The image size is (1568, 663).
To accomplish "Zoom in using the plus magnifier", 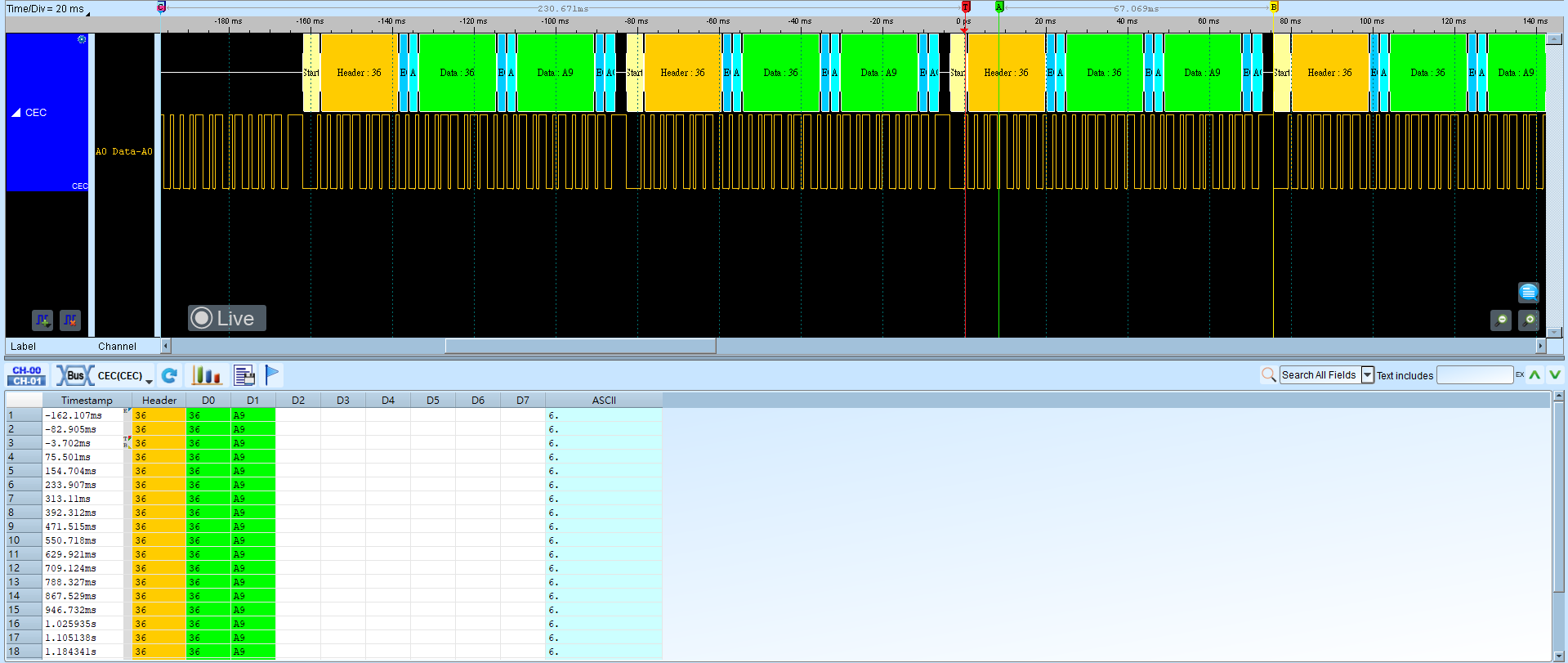I will (x=1529, y=320).
